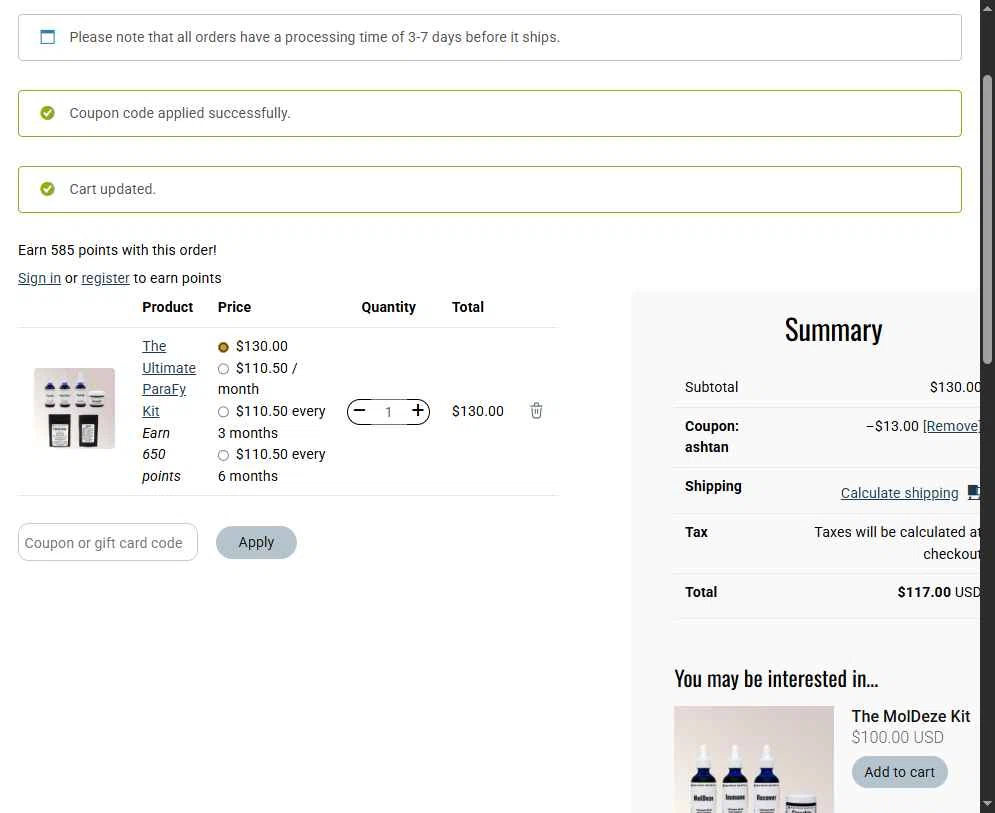The width and height of the screenshot is (995, 813).
Task: Click the Apply coupon button
Action: pos(256,543)
